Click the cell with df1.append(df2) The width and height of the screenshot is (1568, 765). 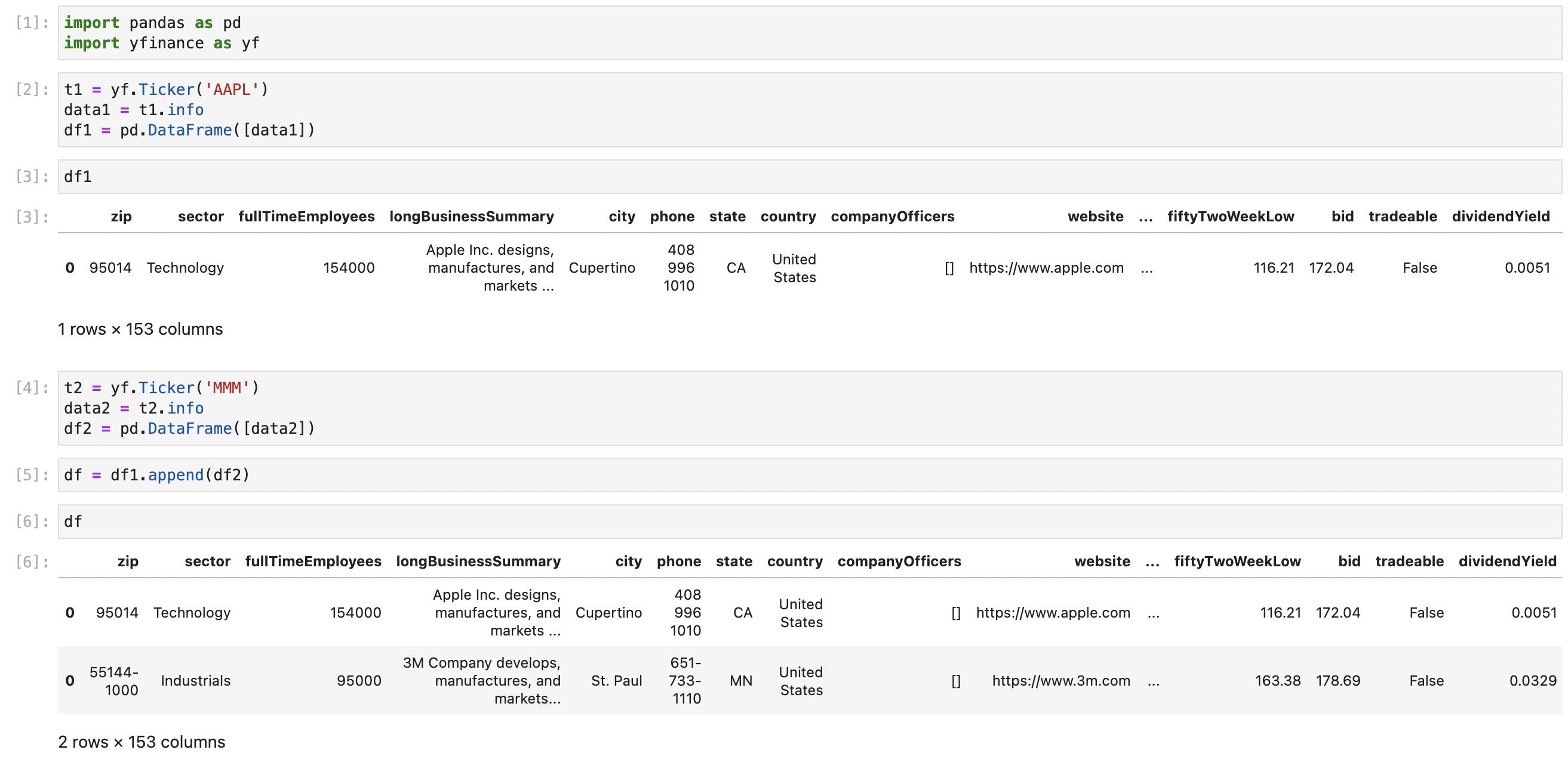tap(810, 475)
